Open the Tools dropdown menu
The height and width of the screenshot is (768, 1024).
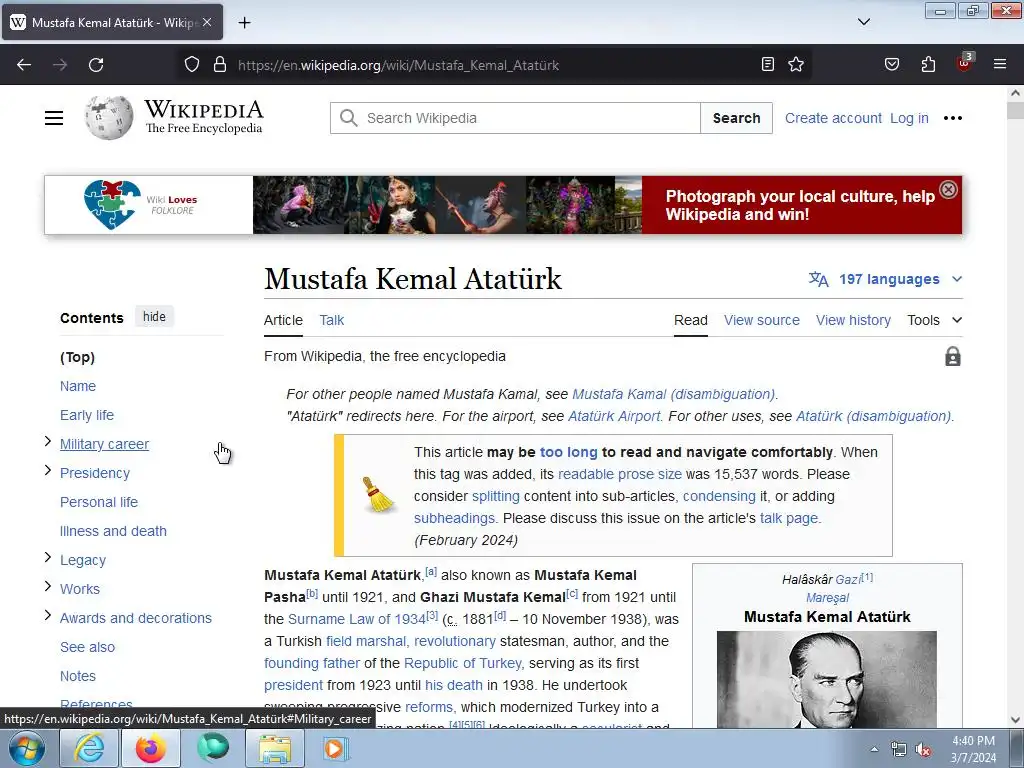pos(935,320)
